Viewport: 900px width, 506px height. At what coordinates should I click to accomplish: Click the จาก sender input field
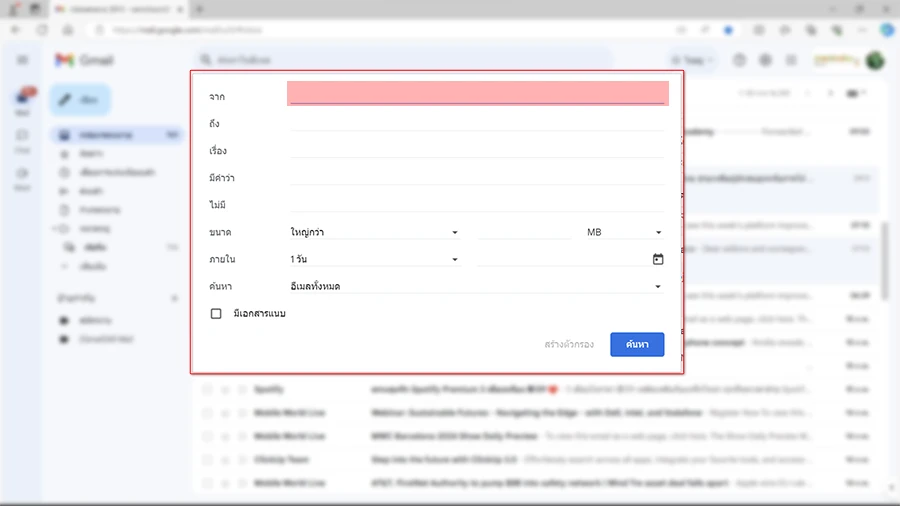pyautogui.click(x=477, y=95)
